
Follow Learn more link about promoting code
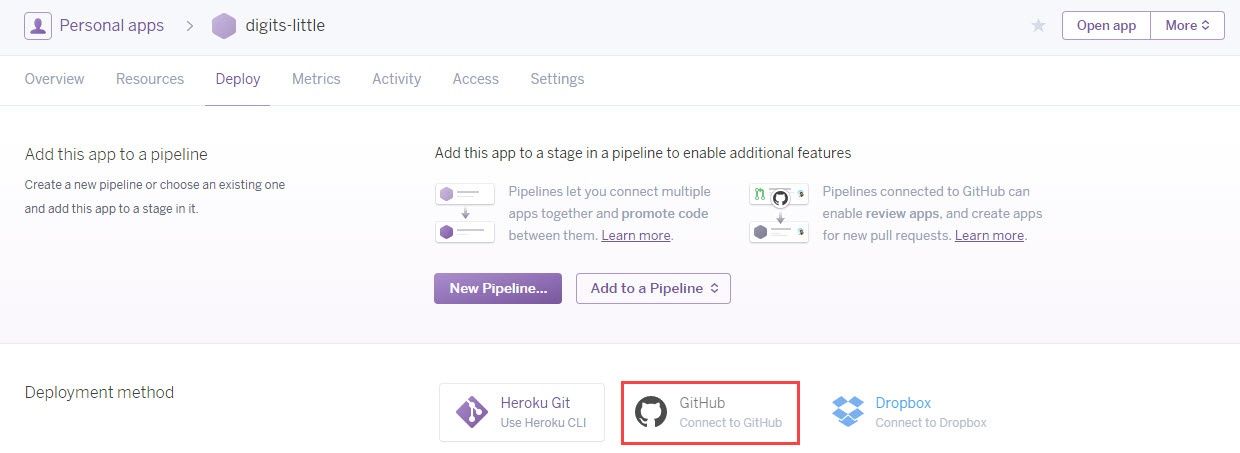636,236
